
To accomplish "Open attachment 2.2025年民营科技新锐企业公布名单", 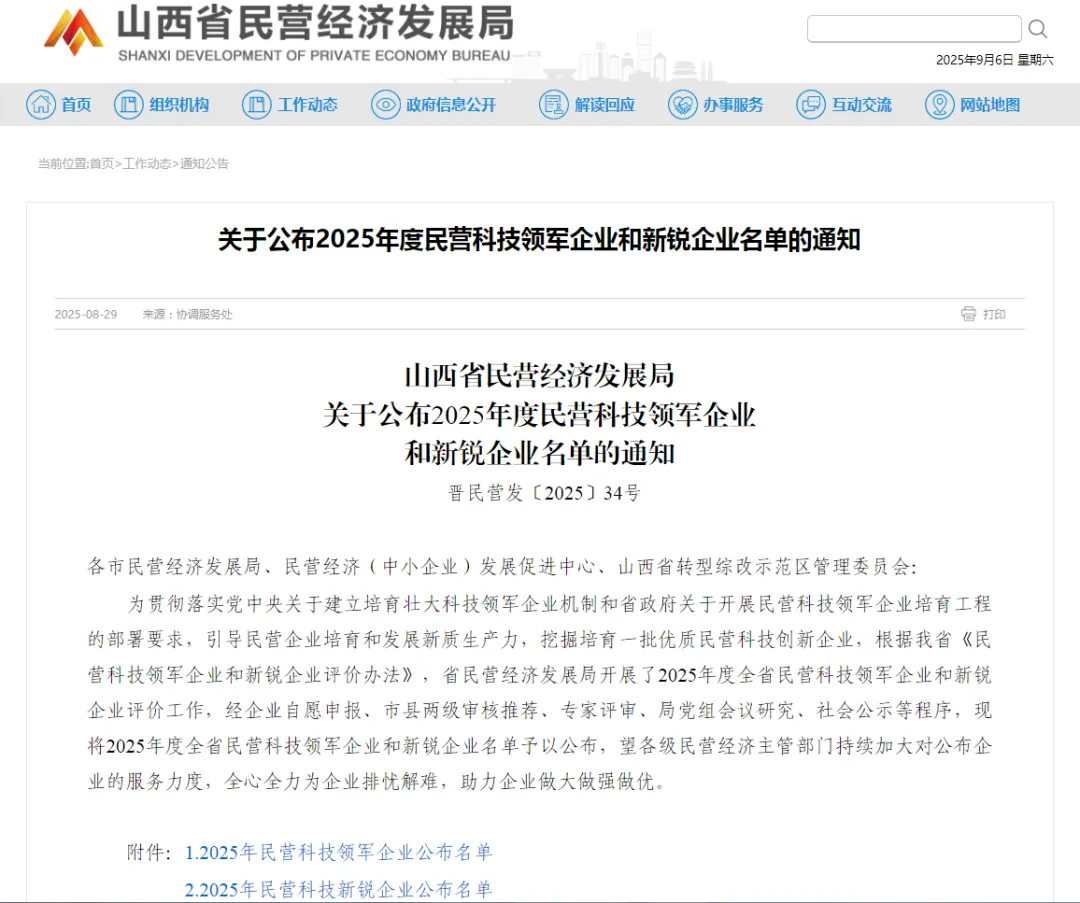I will pos(339,889).
